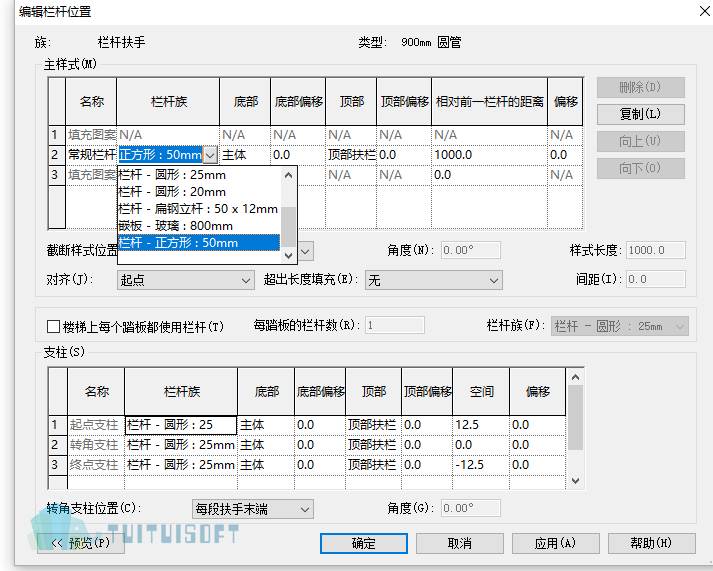Viewport: 713px width, 571px height.
Task: Select row header 1 in main pattern table
Action: 57,135
